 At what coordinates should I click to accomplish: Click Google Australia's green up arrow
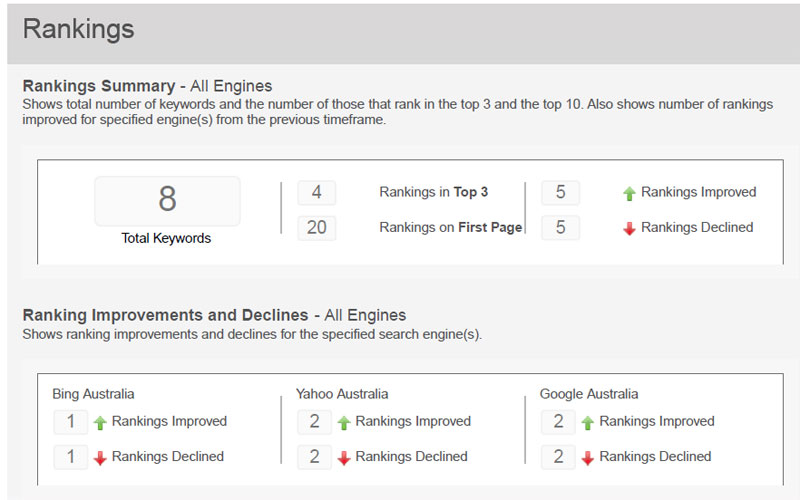[x=587, y=422]
